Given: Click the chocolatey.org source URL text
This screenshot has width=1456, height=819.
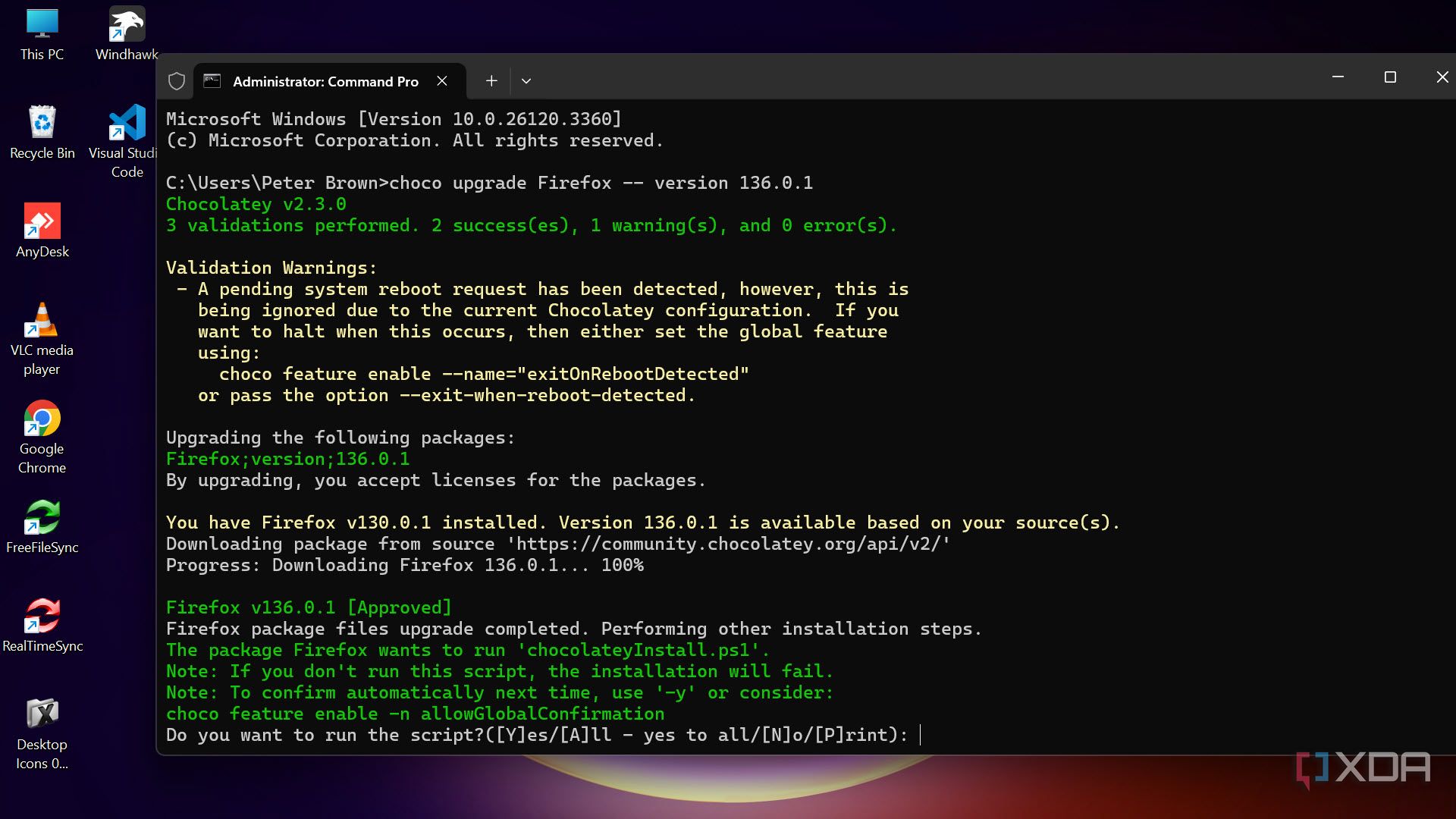Looking at the screenshot, I should coord(728,544).
